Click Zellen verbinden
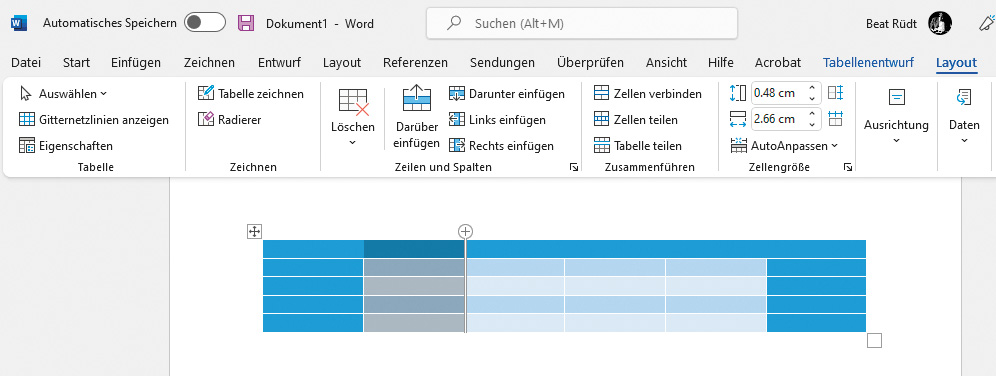Viewport: 996px width, 376px height. (647, 93)
